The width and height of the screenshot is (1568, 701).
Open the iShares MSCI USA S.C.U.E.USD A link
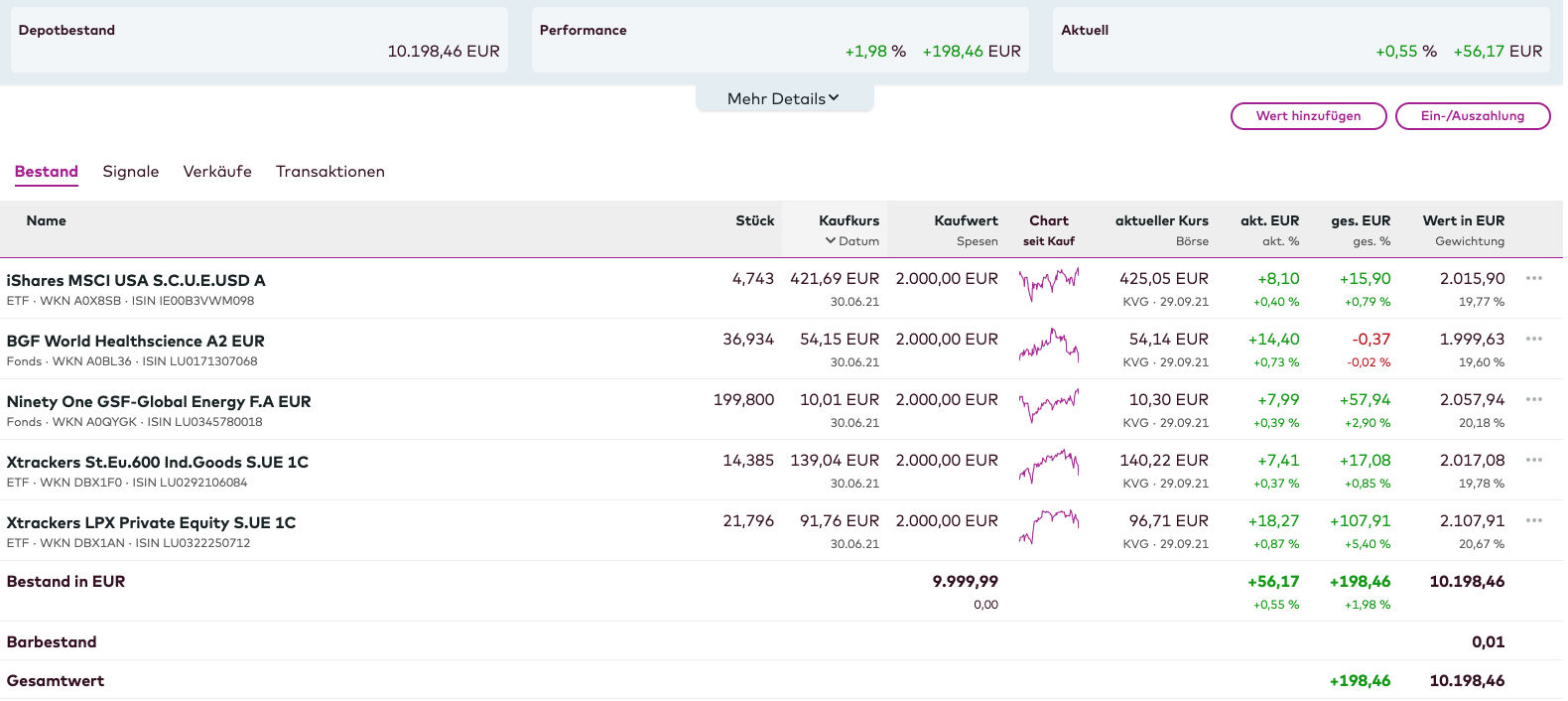tap(136, 281)
